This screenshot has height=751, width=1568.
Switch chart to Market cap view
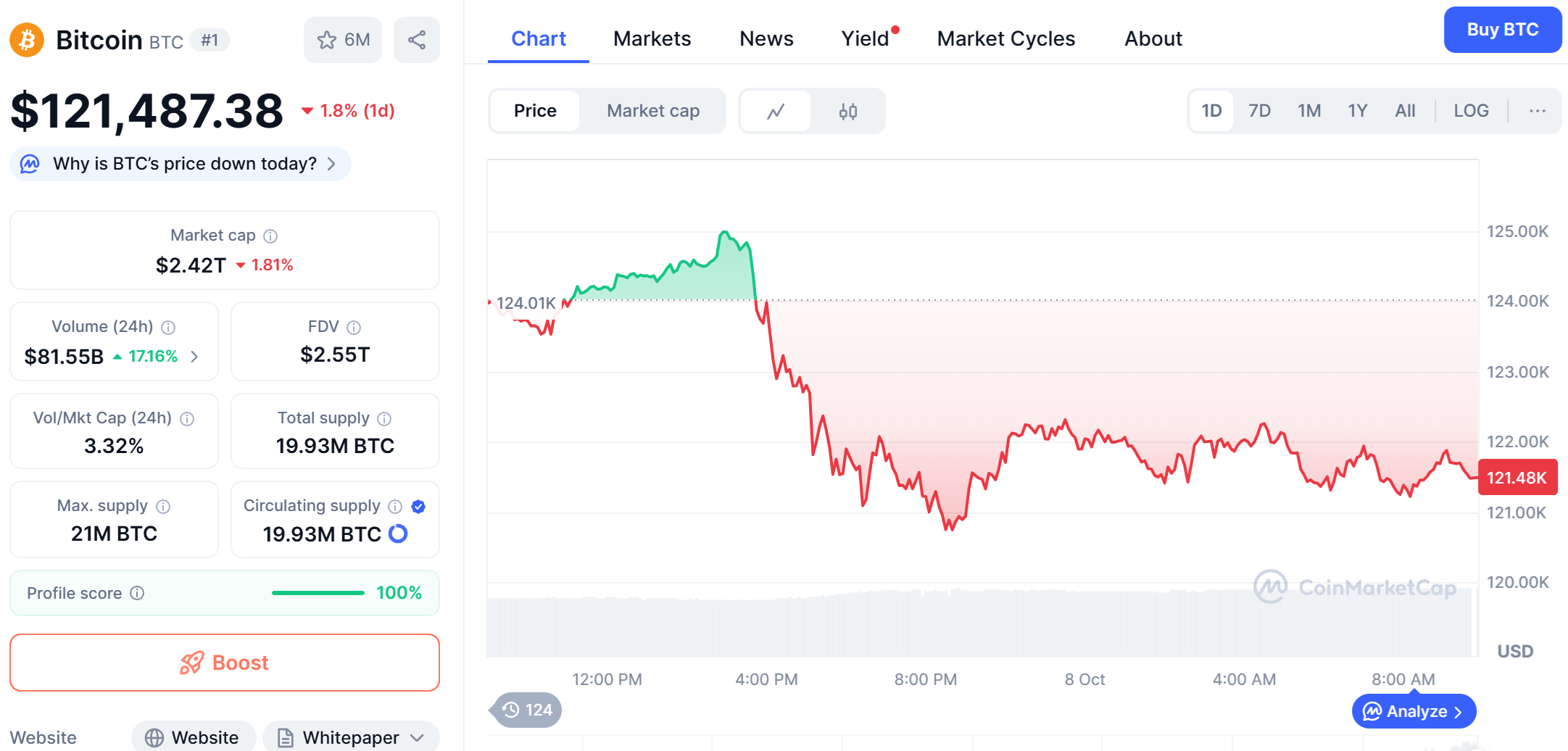point(652,111)
